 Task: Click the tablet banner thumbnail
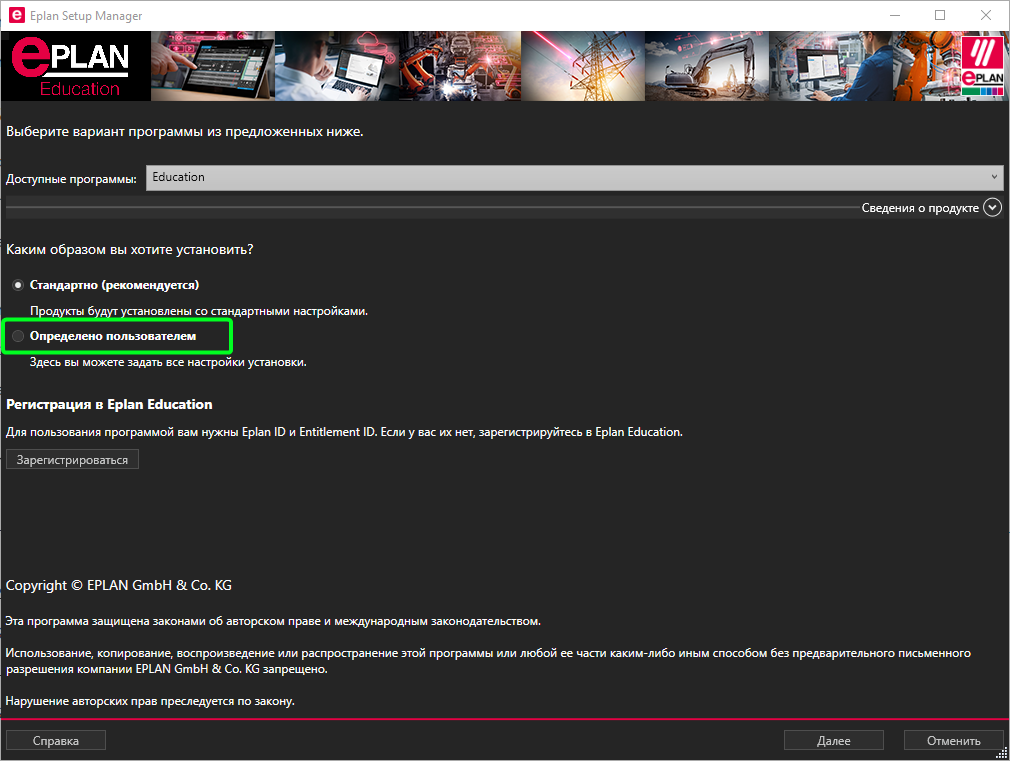click(x=213, y=66)
